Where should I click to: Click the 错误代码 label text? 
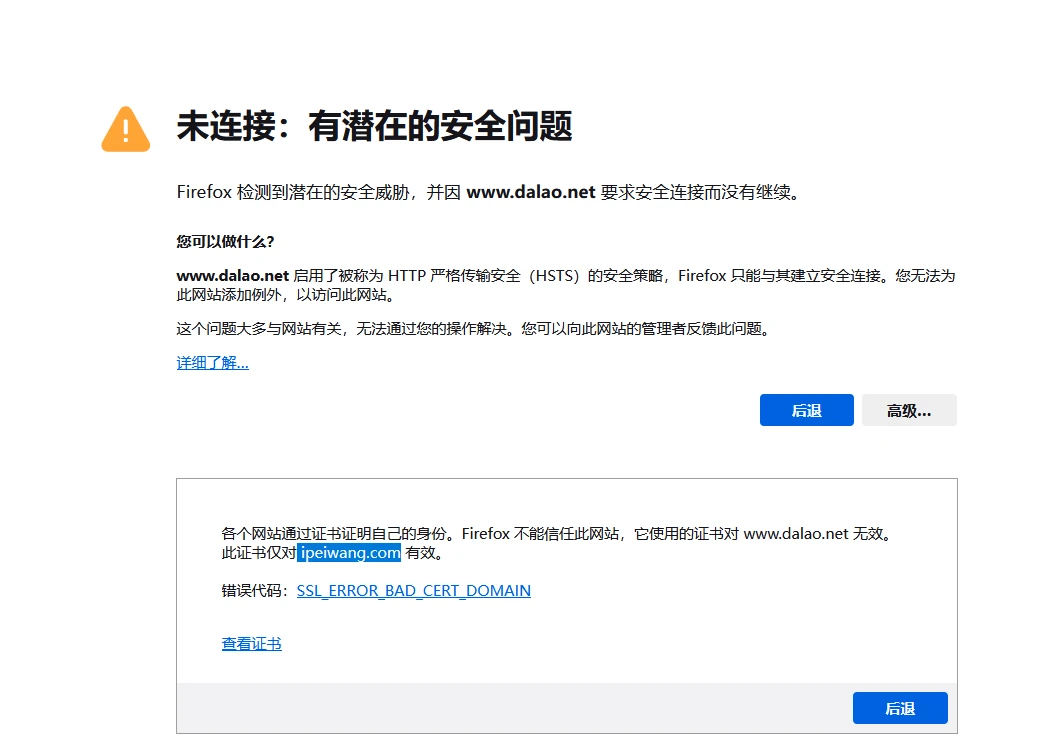click(x=256, y=591)
